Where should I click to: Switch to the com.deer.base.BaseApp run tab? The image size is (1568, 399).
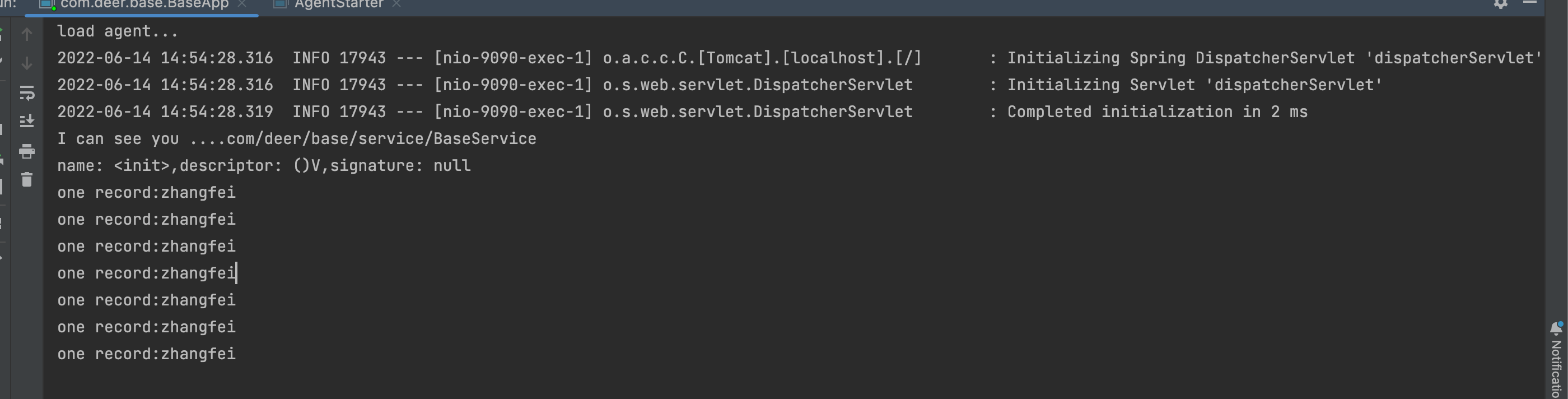point(144,5)
